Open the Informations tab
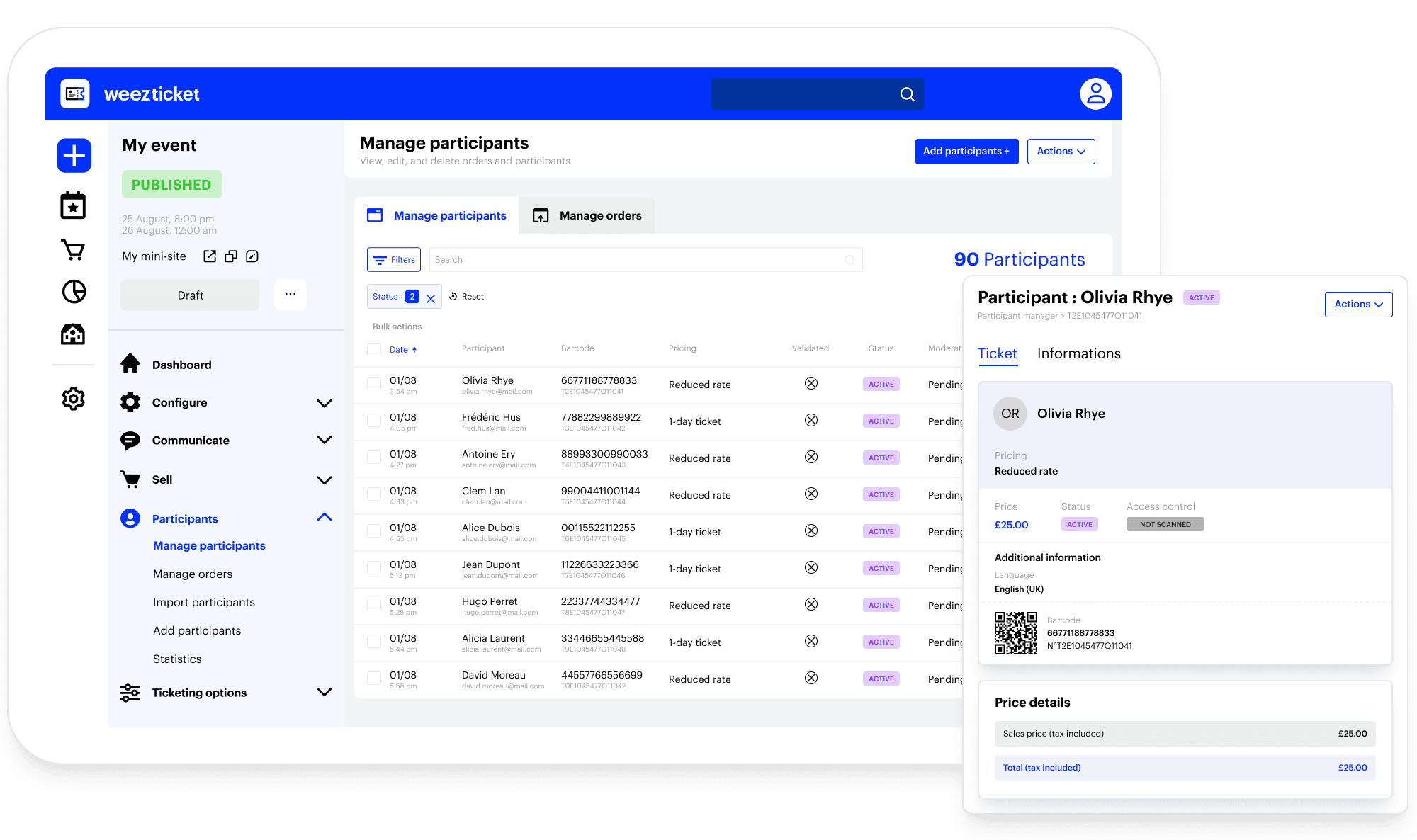 pos(1078,354)
